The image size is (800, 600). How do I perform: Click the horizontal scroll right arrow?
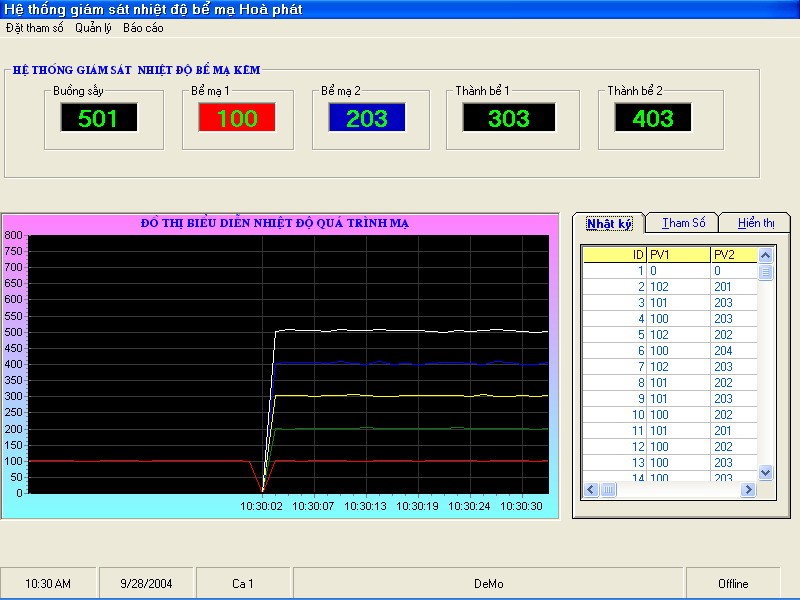(748, 490)
